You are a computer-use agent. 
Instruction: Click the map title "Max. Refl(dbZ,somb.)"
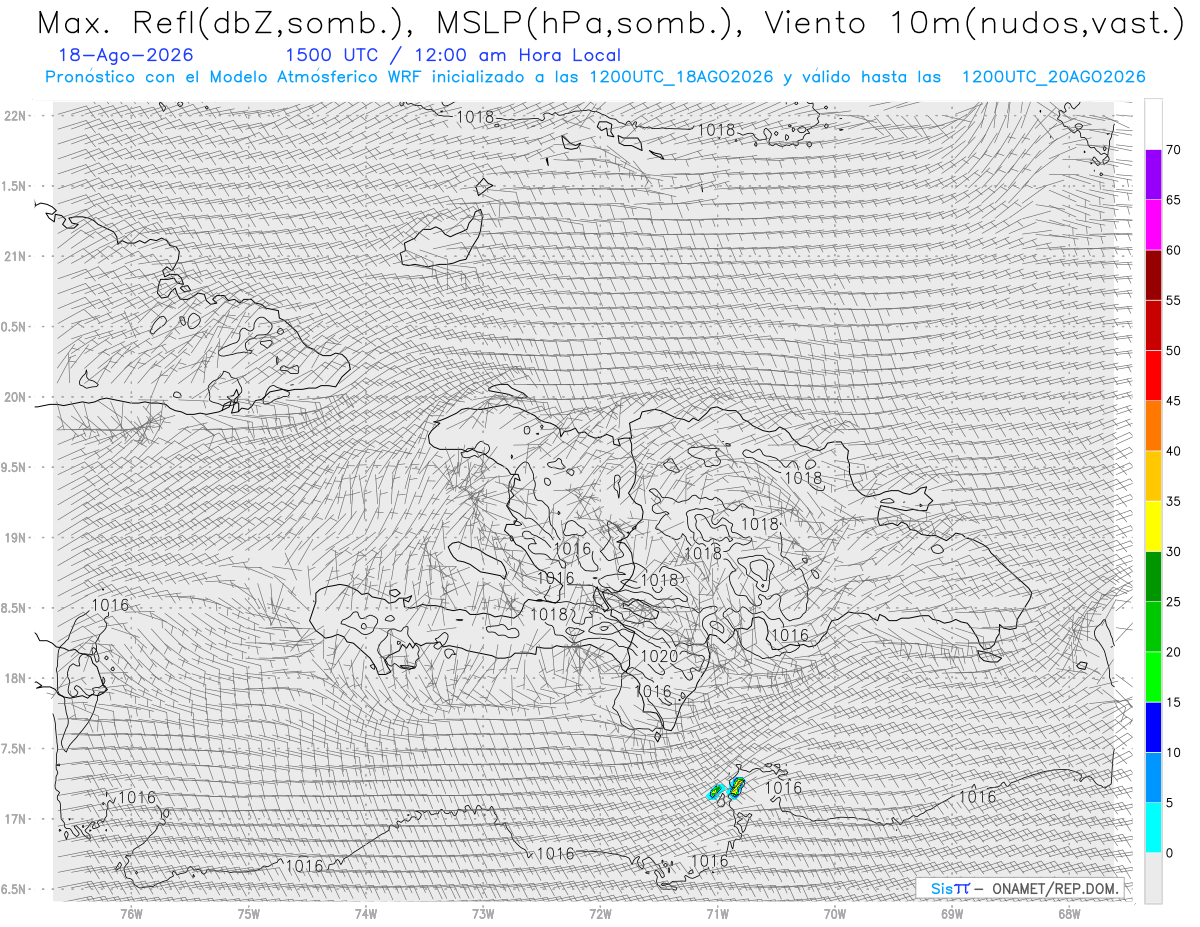coord(228,23)
